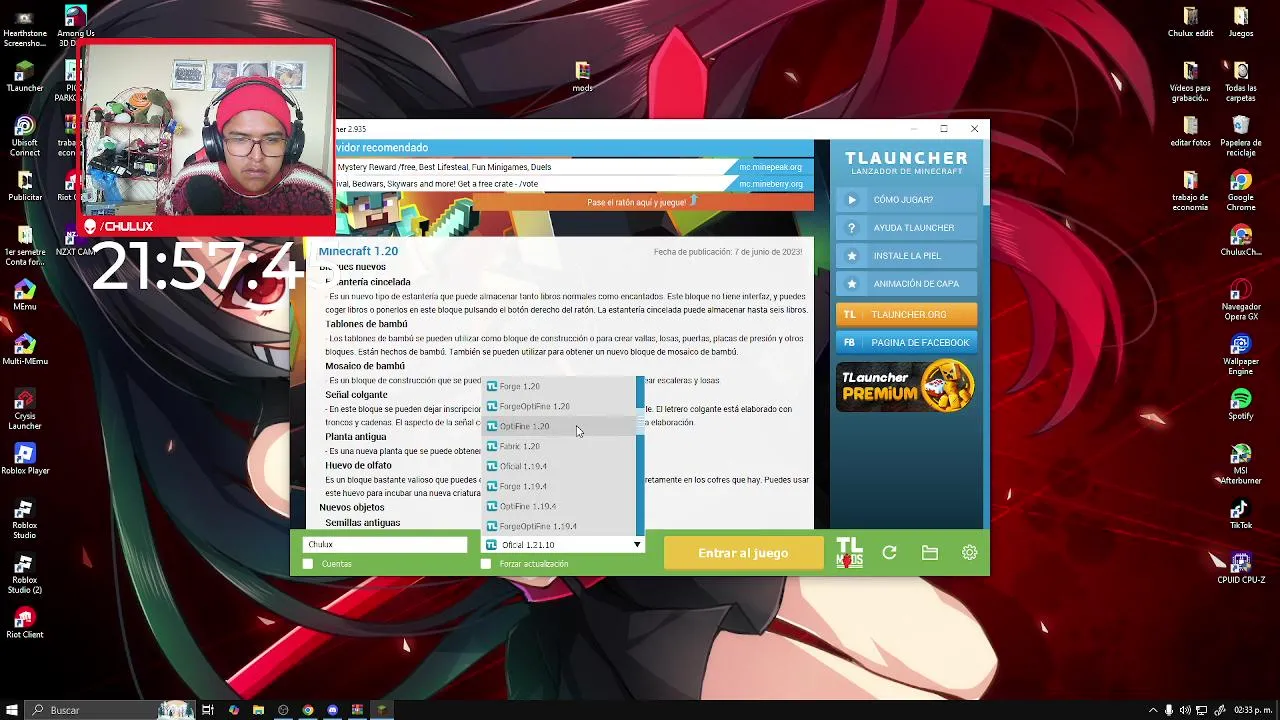Open Crysis Launcher desktop icon
Viewport: 1280px width, 720px height.
point(24,409)
